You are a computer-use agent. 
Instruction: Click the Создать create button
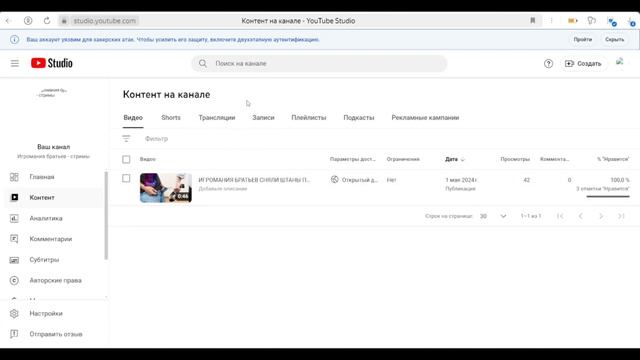(x=583, y=64)
